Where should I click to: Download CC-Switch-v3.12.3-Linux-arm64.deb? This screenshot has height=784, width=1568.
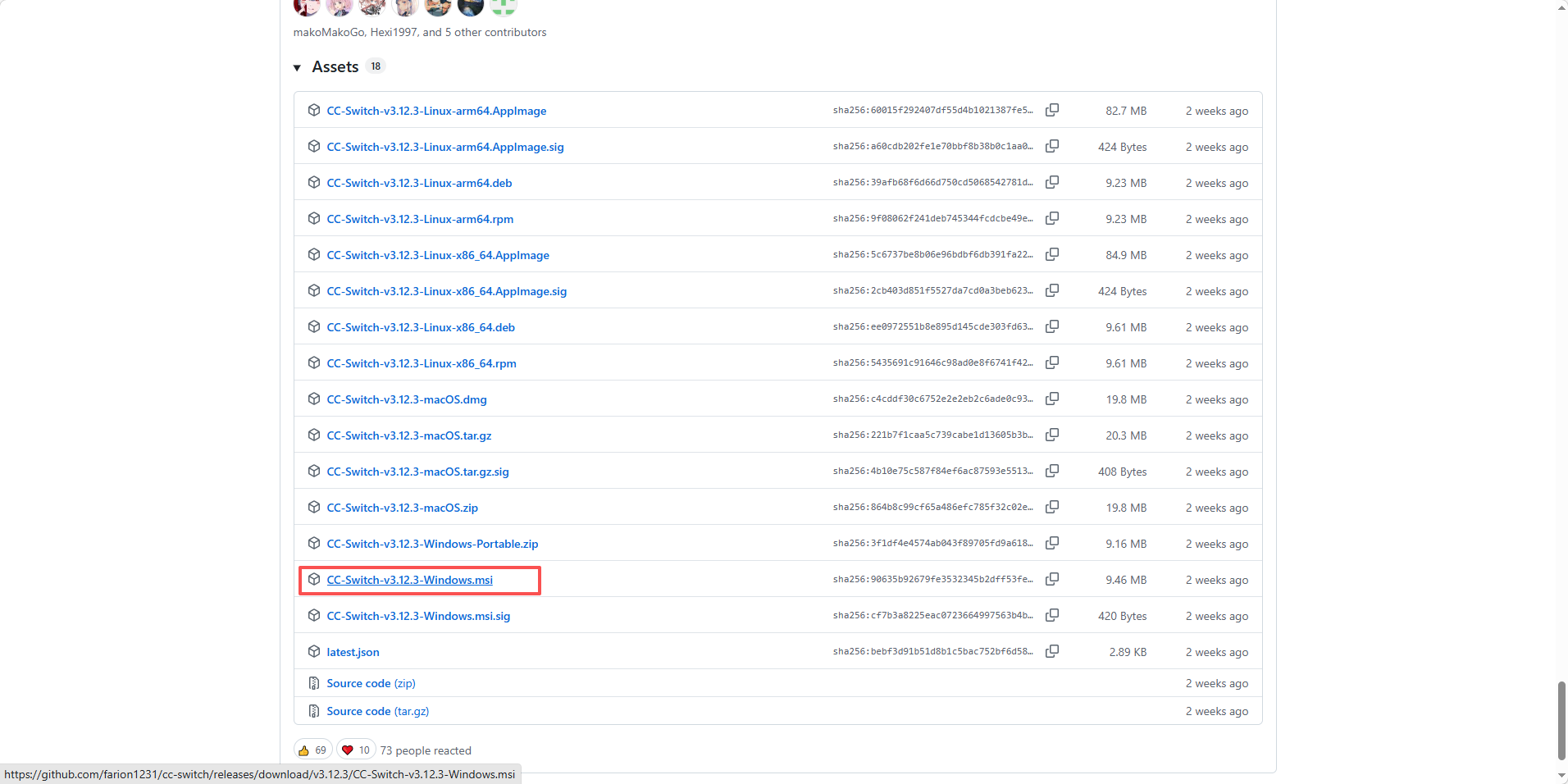pos(419,183)
